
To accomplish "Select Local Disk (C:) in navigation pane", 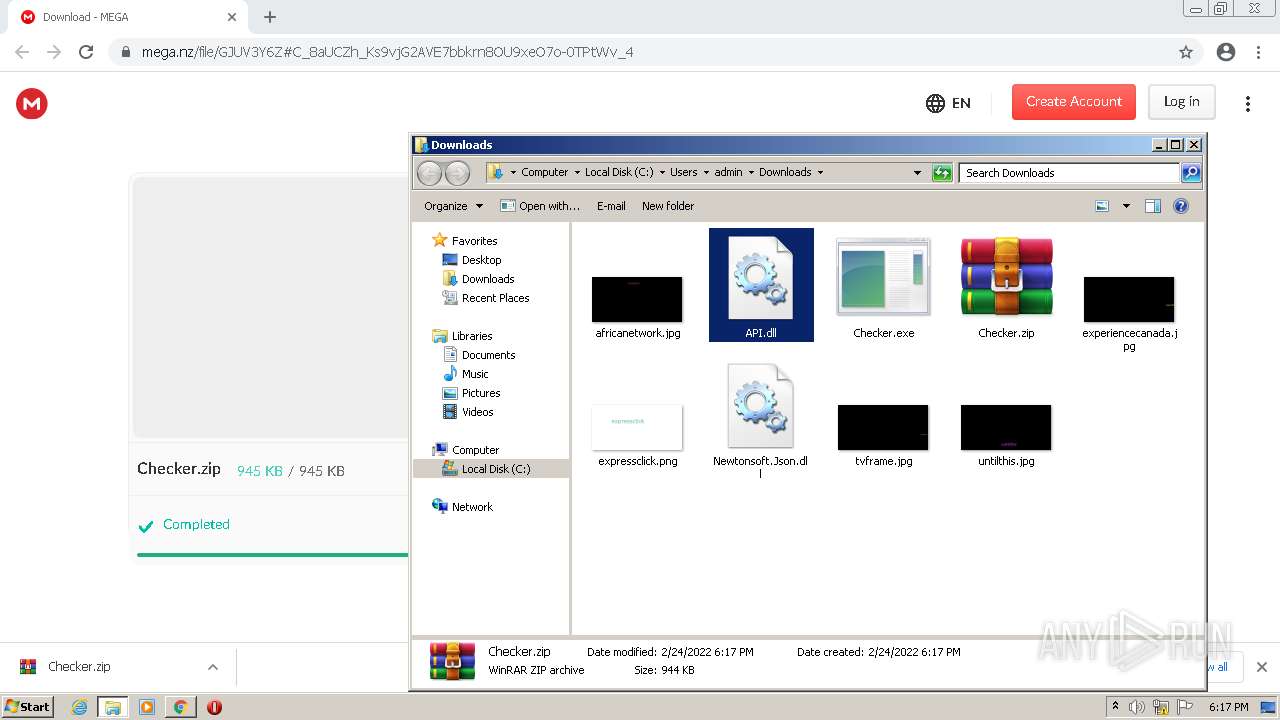I will point(496,469).
